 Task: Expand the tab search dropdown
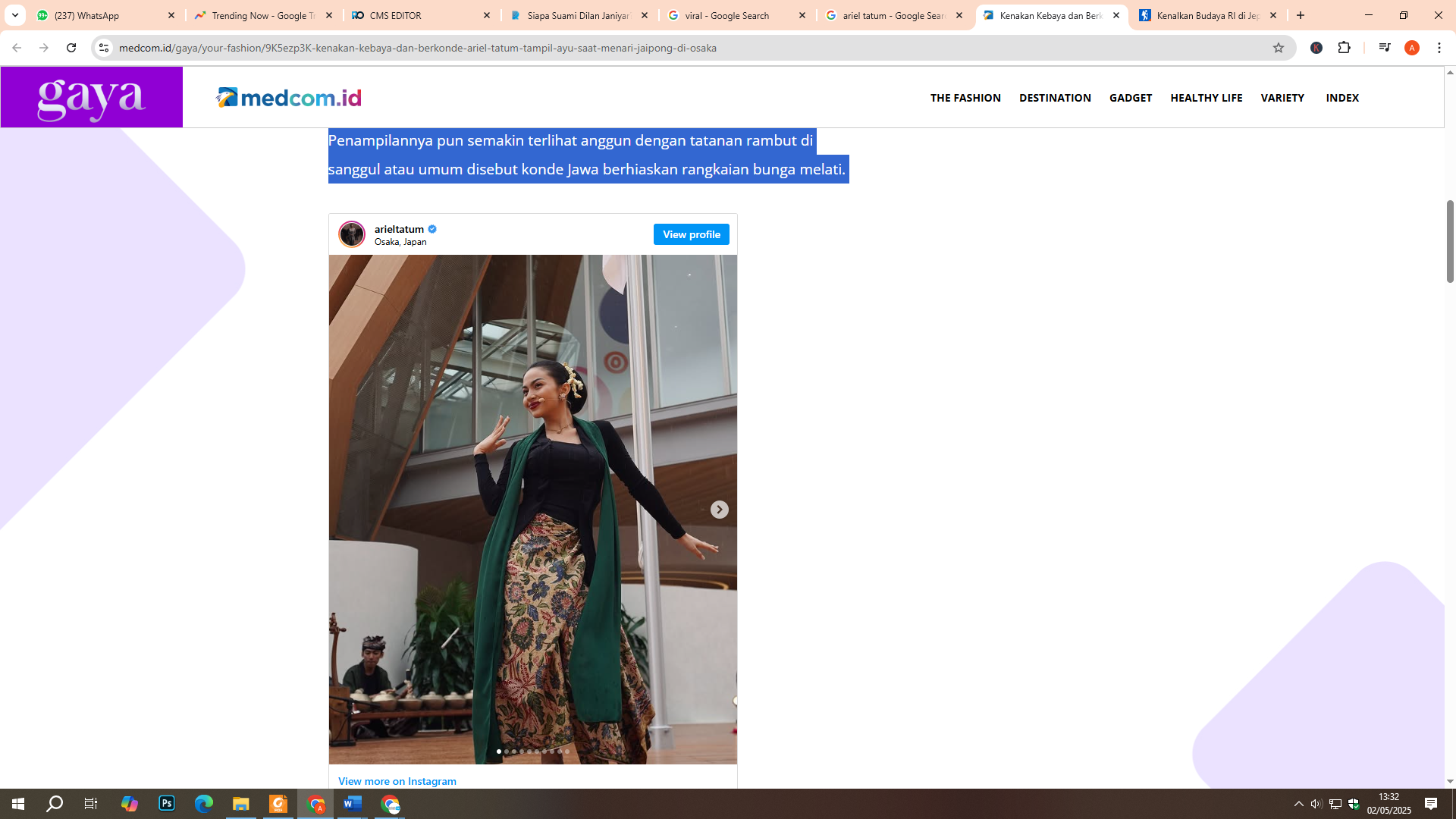coord(14,15)
